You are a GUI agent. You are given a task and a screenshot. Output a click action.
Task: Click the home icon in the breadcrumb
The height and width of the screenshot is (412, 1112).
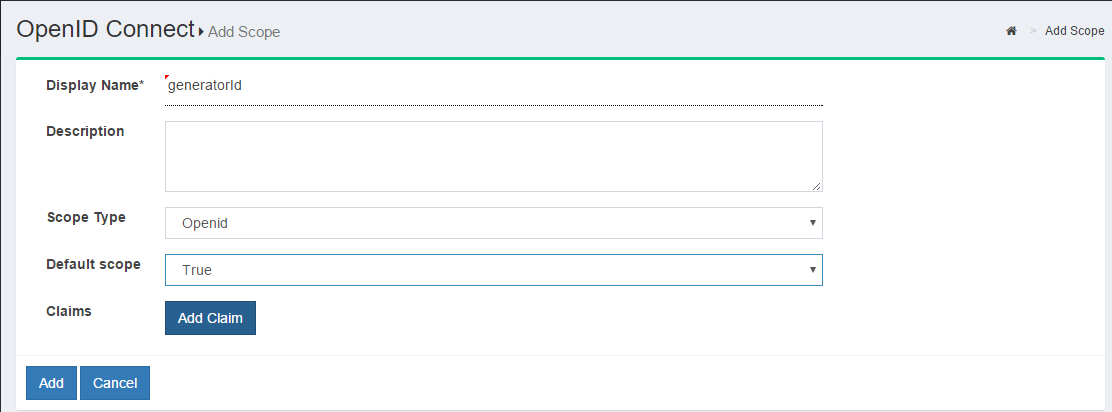point(1011,31)
